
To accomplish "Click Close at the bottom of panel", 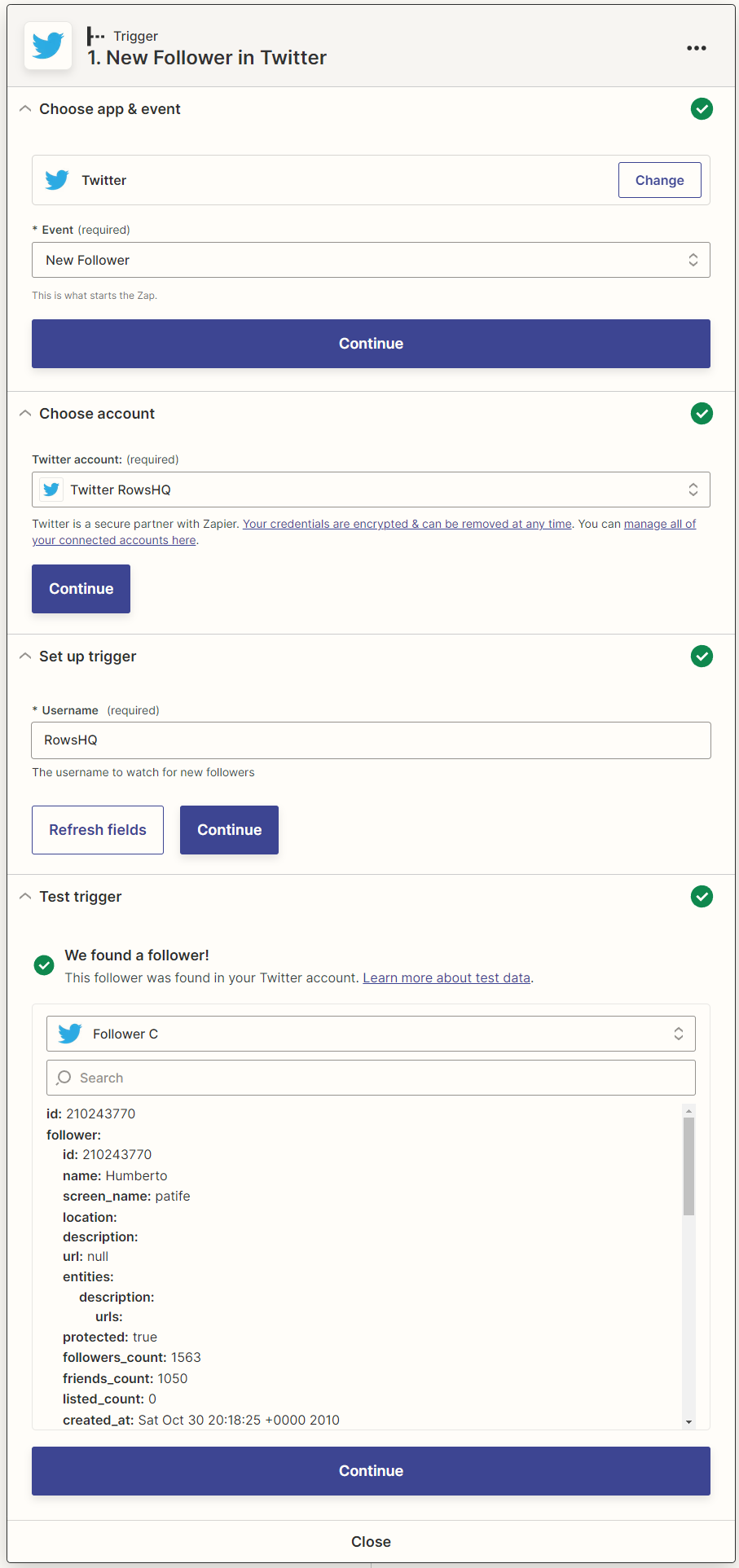I will tap(371, 1541).
